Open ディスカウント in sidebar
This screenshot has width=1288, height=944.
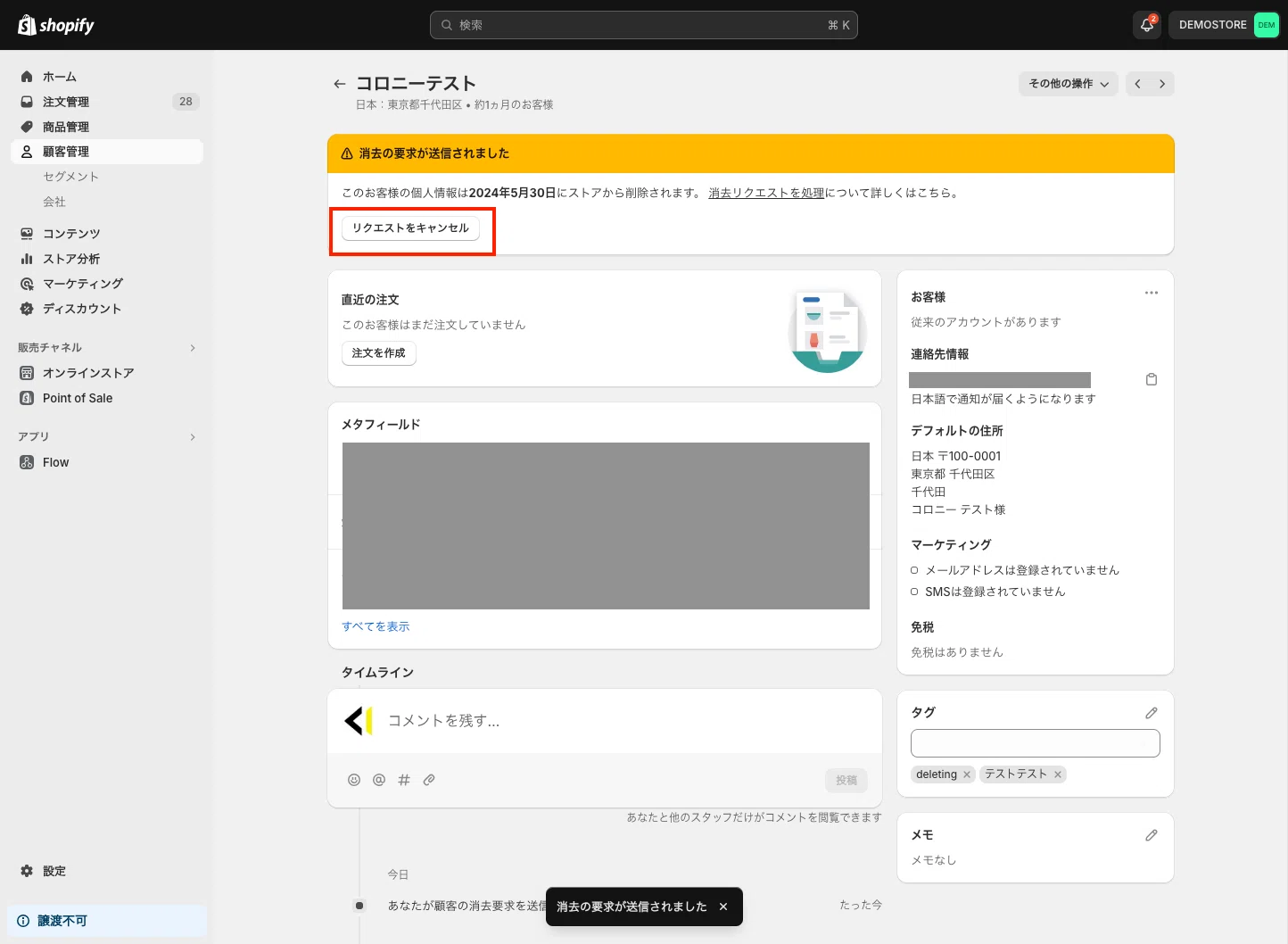tap(107, 309)
